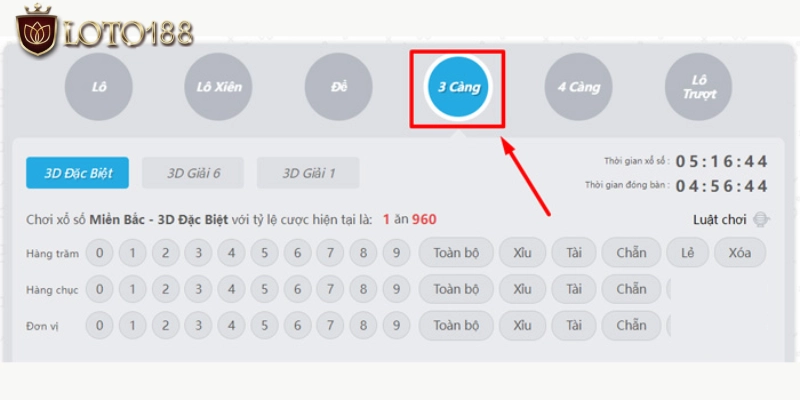Select the Đề game circle

coord(338,87)
